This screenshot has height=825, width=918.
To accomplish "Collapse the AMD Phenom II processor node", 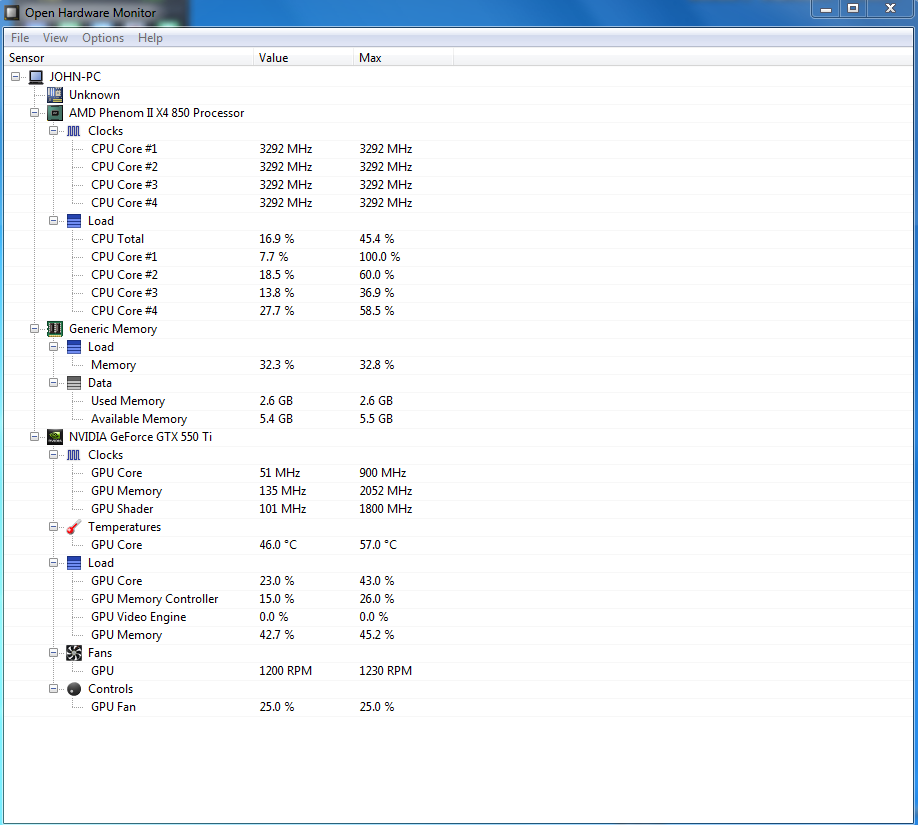I will [x=35, y=113].
